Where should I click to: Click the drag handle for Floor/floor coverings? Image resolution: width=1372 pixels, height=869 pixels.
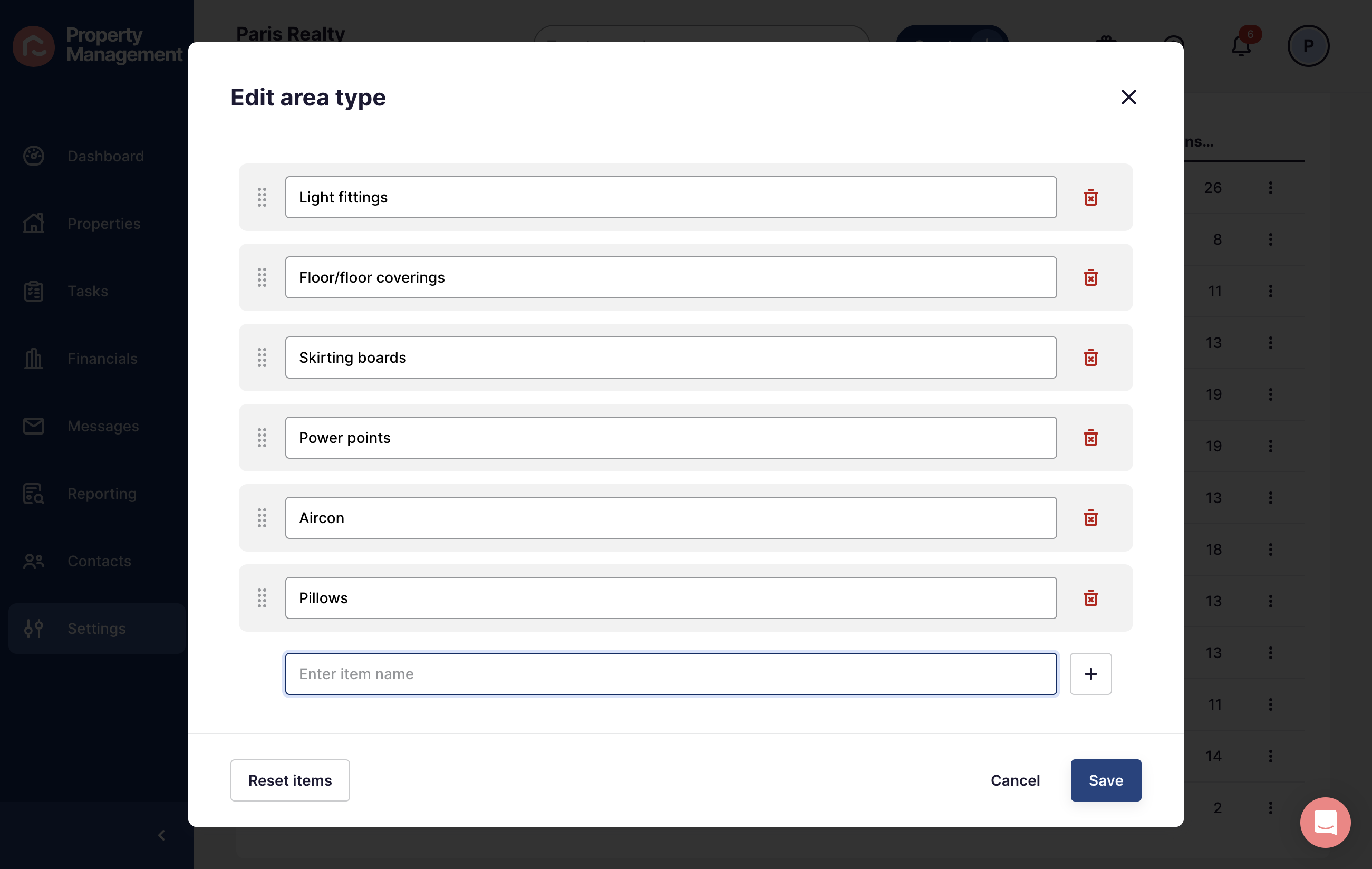262,277
